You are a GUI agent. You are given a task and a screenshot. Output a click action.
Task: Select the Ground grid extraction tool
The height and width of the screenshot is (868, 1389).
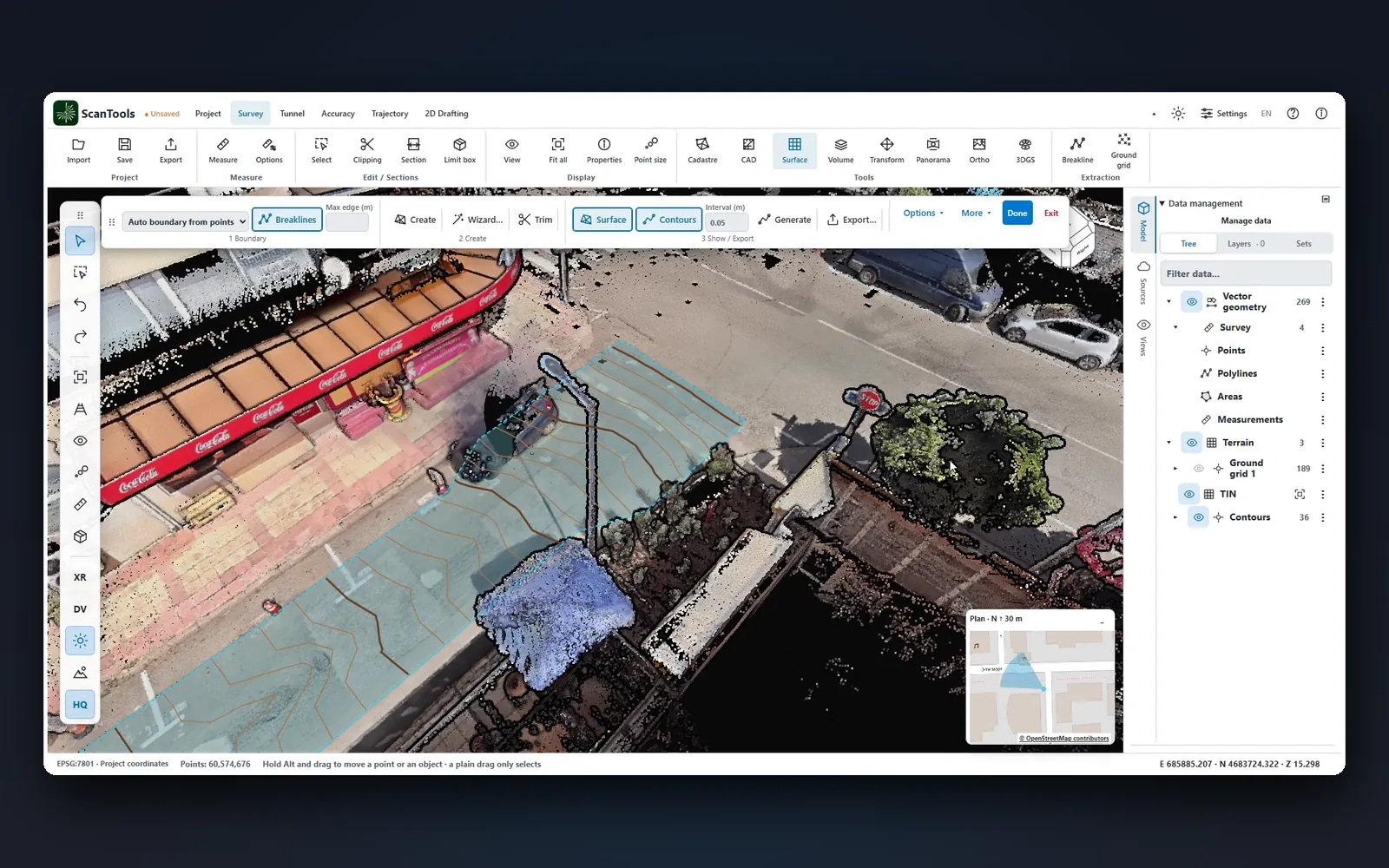point(1123,151)
